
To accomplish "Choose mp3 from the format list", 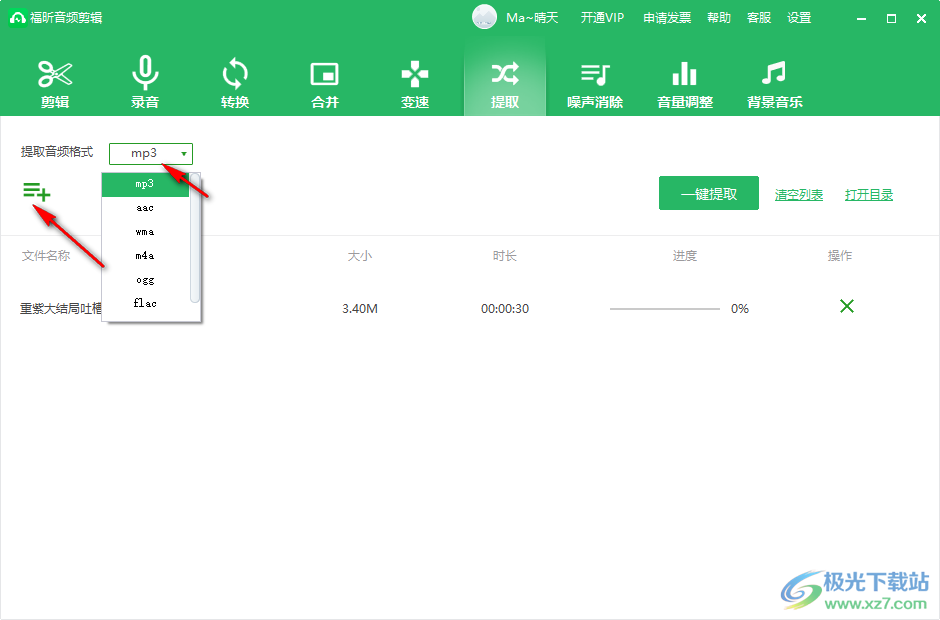I will pos(145,184).
